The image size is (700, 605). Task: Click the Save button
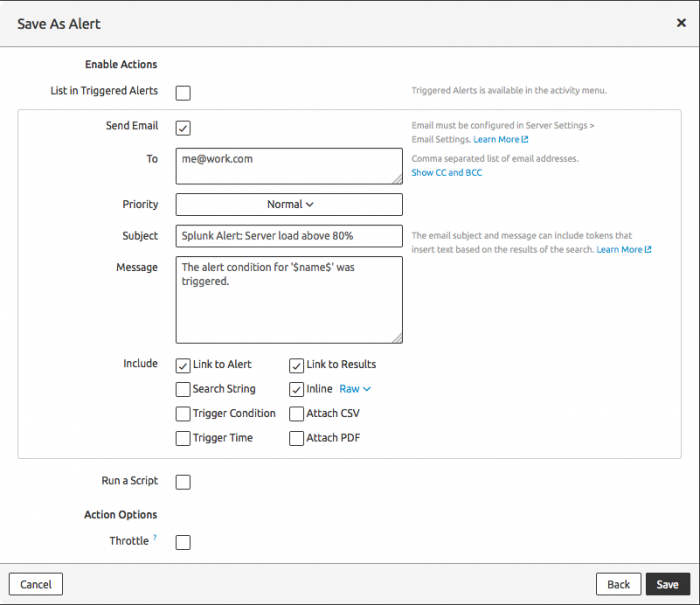[667, 584]
